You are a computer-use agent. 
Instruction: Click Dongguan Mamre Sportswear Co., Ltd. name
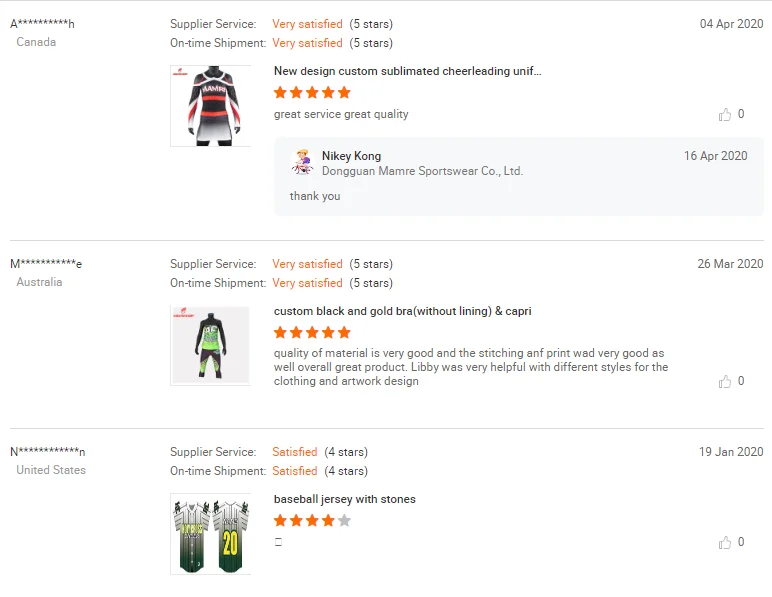click(x=422, y=172)
